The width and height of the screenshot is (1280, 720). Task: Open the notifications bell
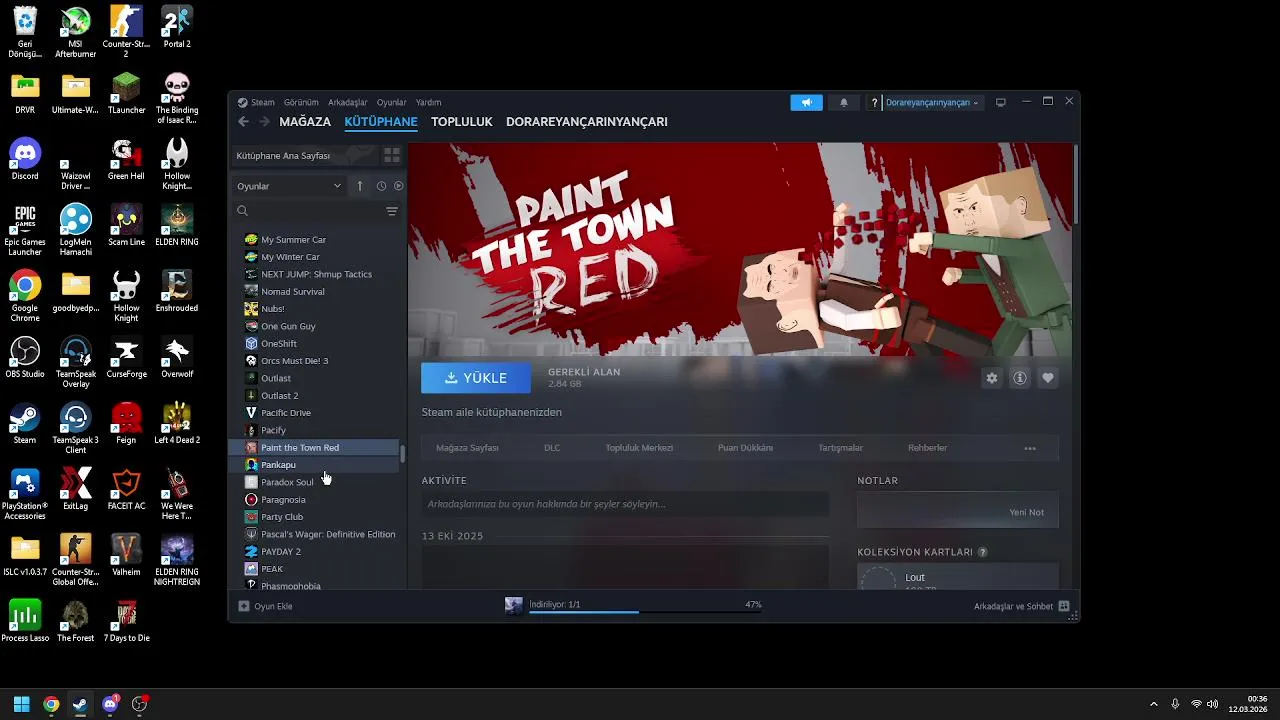843,102
